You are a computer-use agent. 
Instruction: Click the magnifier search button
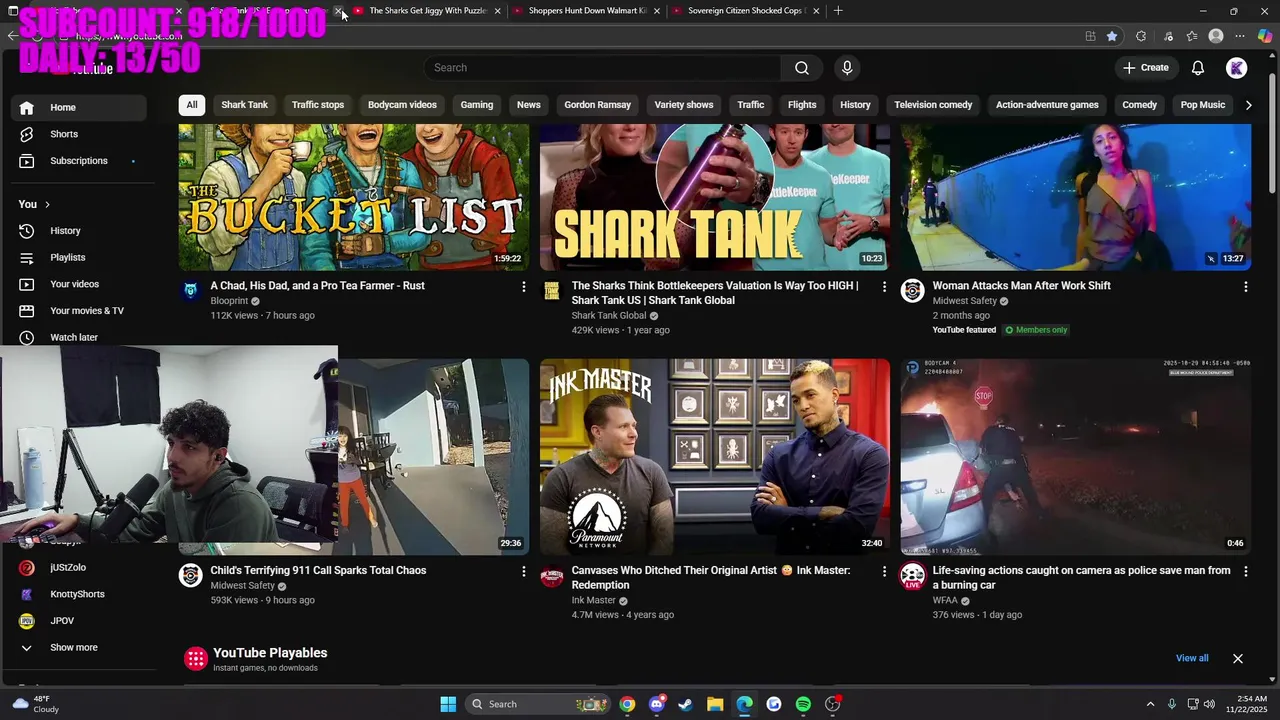pos(802,68)
